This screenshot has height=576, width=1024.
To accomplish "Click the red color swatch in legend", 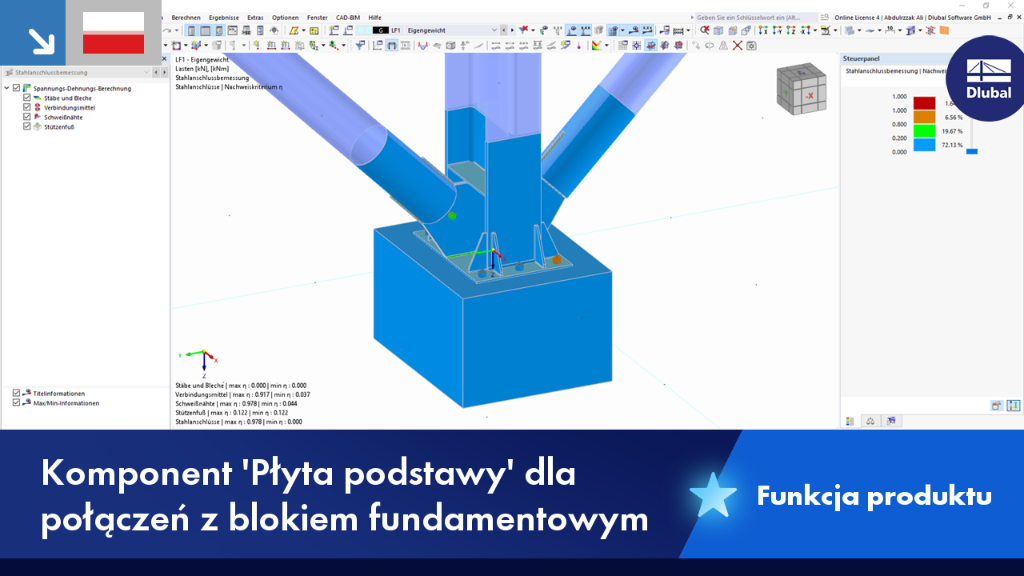I will pyautogui.click(x=924, y=103).
